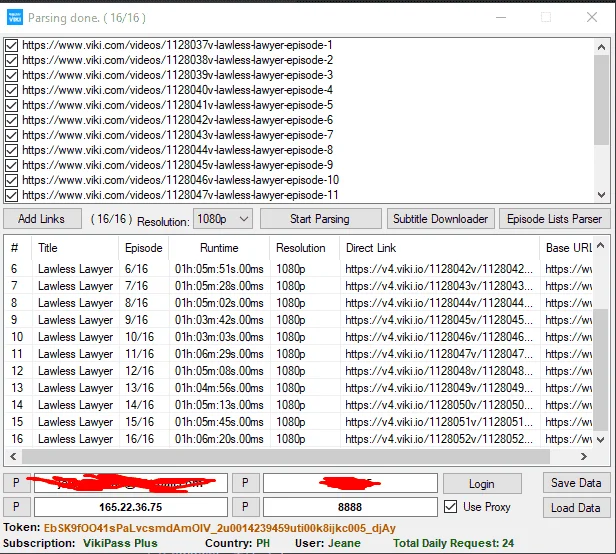Click the P button beside port 8888
The image size is (616, 554).
point(246,507)
